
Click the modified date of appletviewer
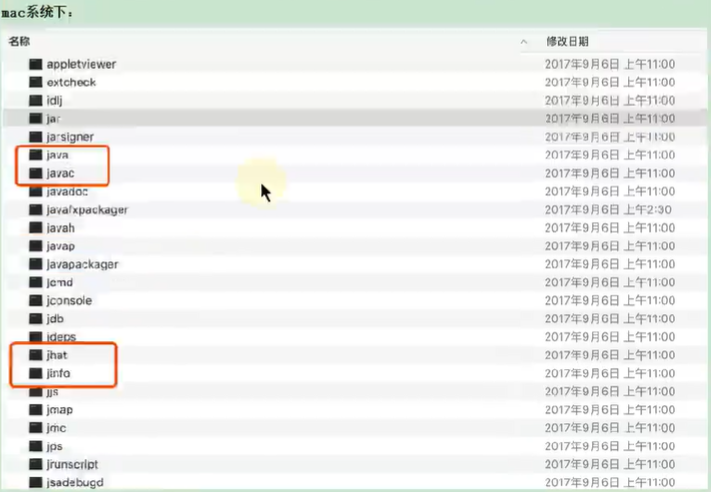610,64
